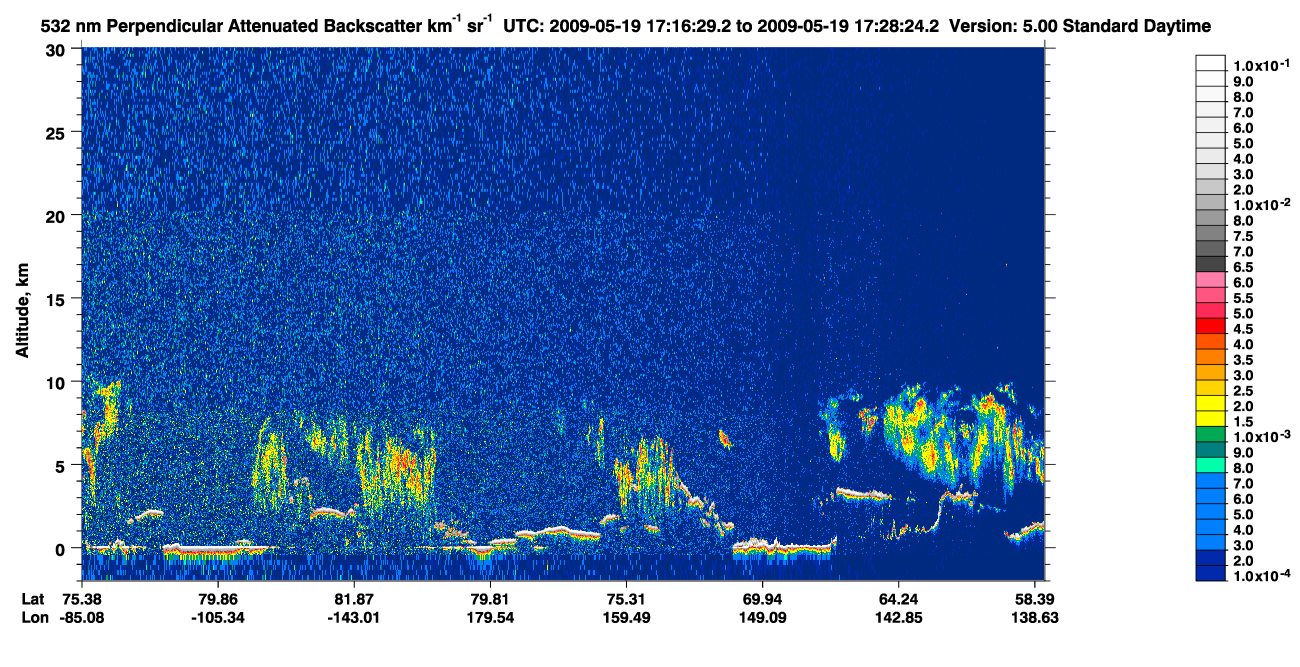This screenshot has height=667, width=1300.
Task: Click the colorbar label 4.5
Action: pos(1243,329)
